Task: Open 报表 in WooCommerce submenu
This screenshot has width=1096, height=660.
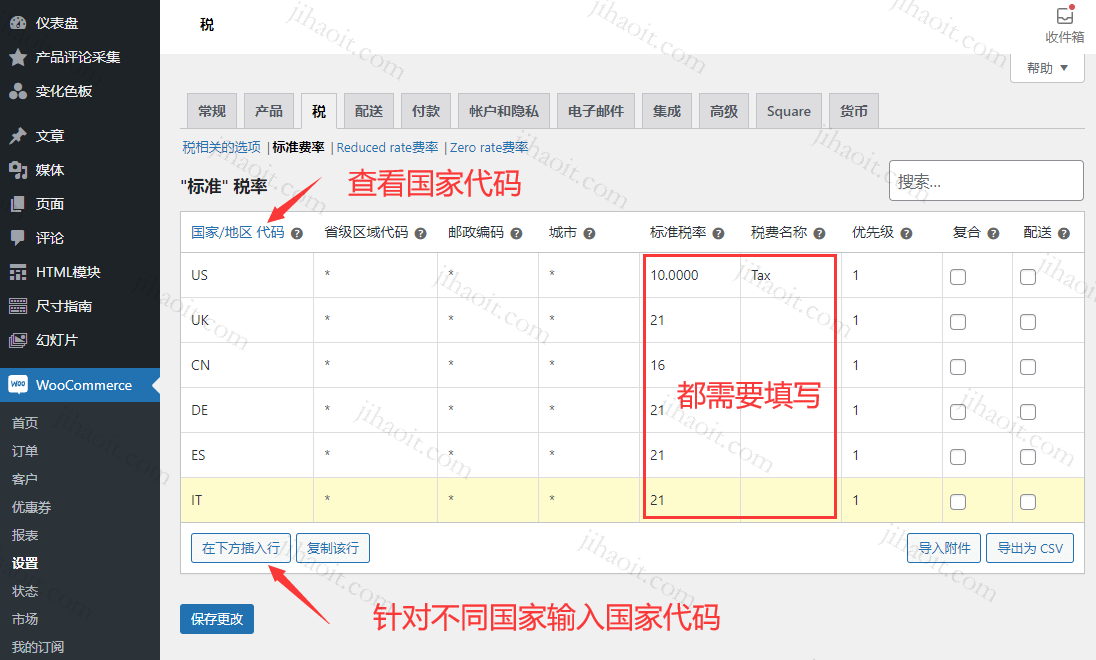Action: (x=25, y=536)
